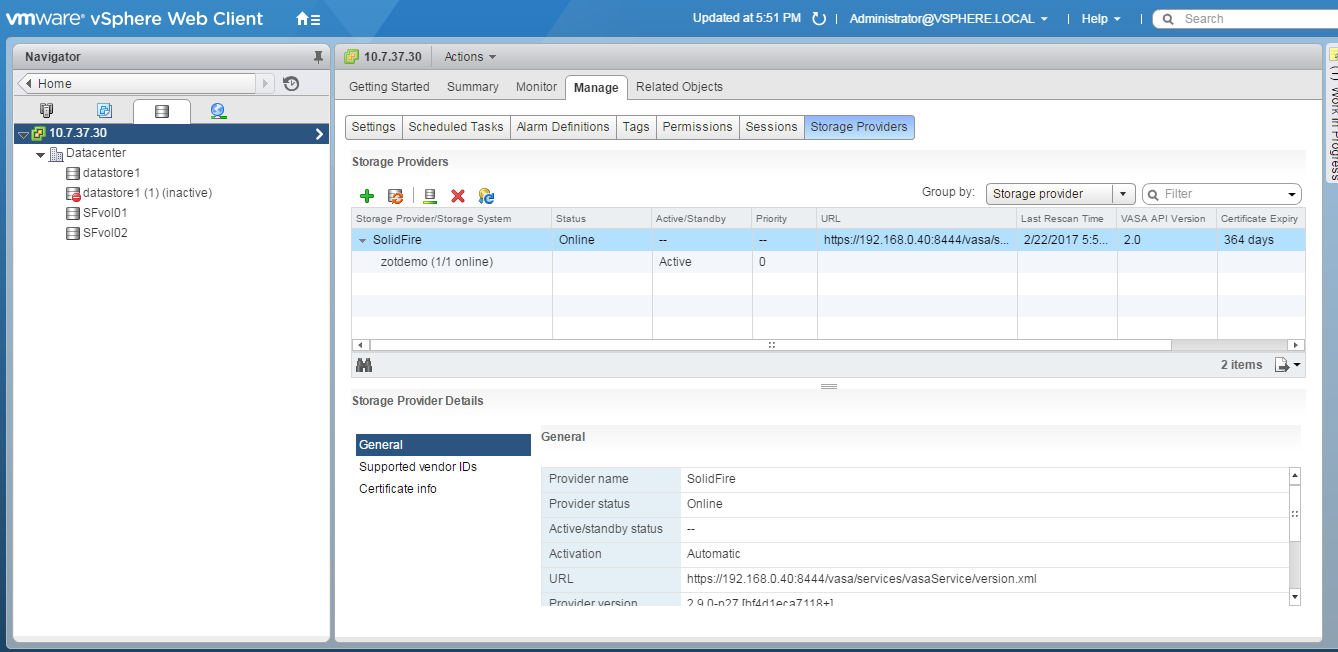Collapse the 10.7.37.30 vCenter node
Viewport: 1338px width, 652px height.
pyautogui.click(x=23, y=133)
